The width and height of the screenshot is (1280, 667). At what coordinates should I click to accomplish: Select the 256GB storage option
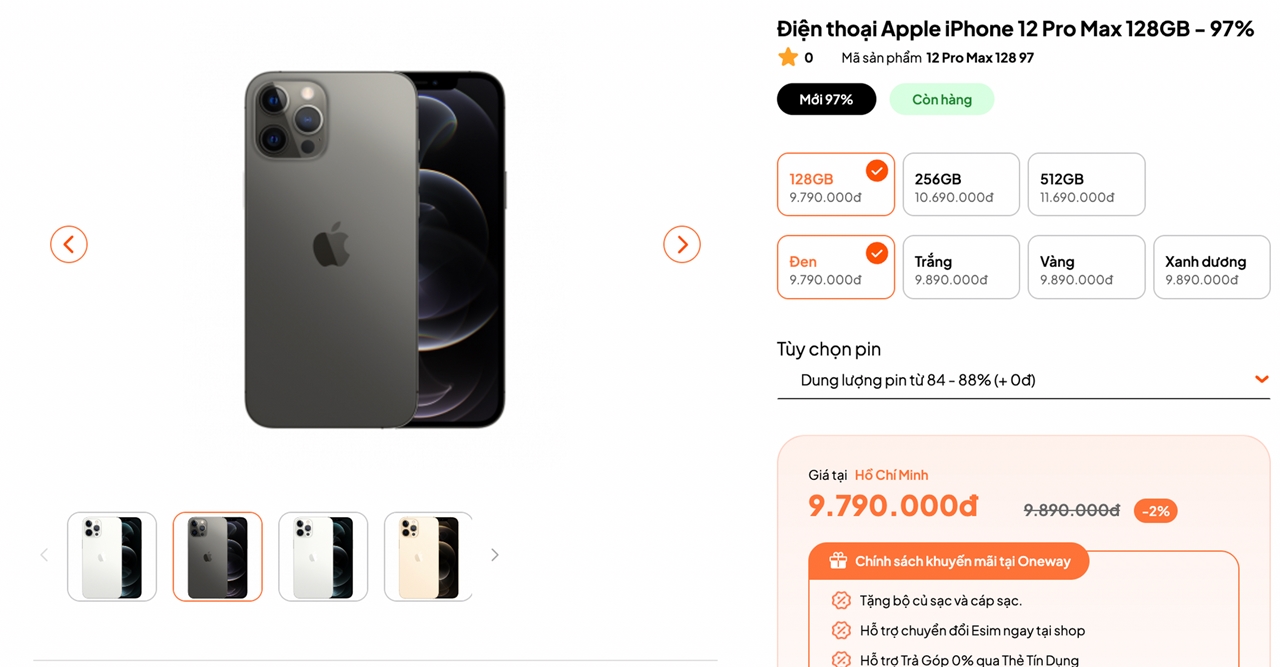961,184
